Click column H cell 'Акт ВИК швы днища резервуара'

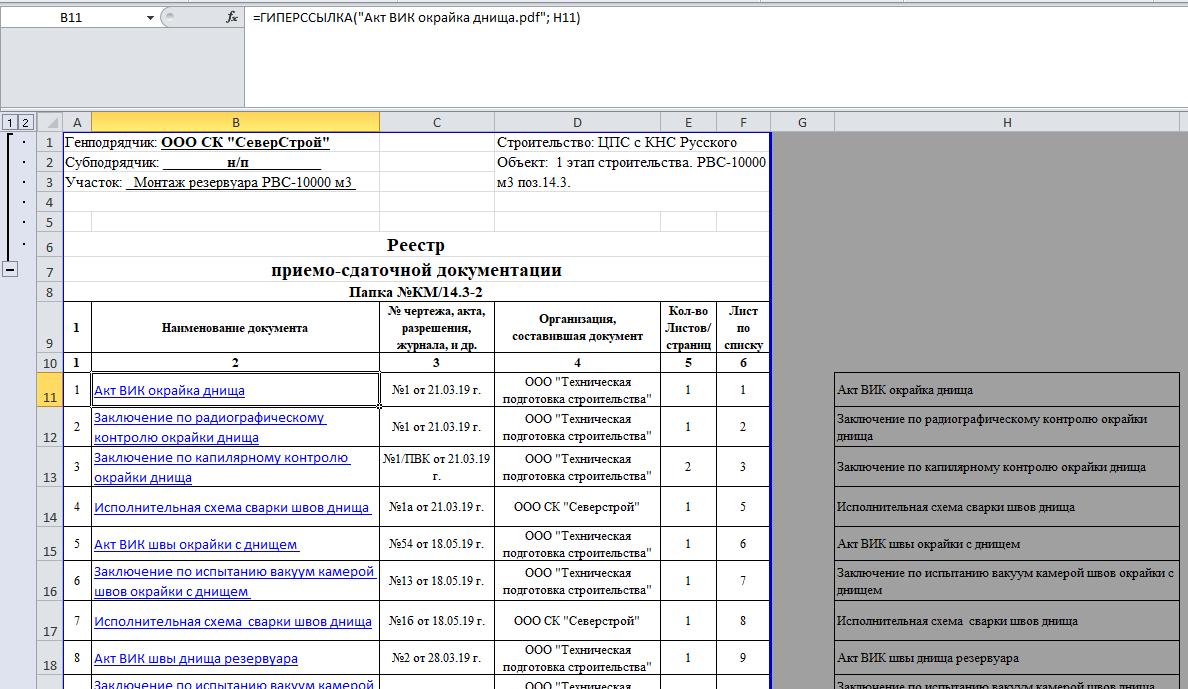pos(1007,658)
